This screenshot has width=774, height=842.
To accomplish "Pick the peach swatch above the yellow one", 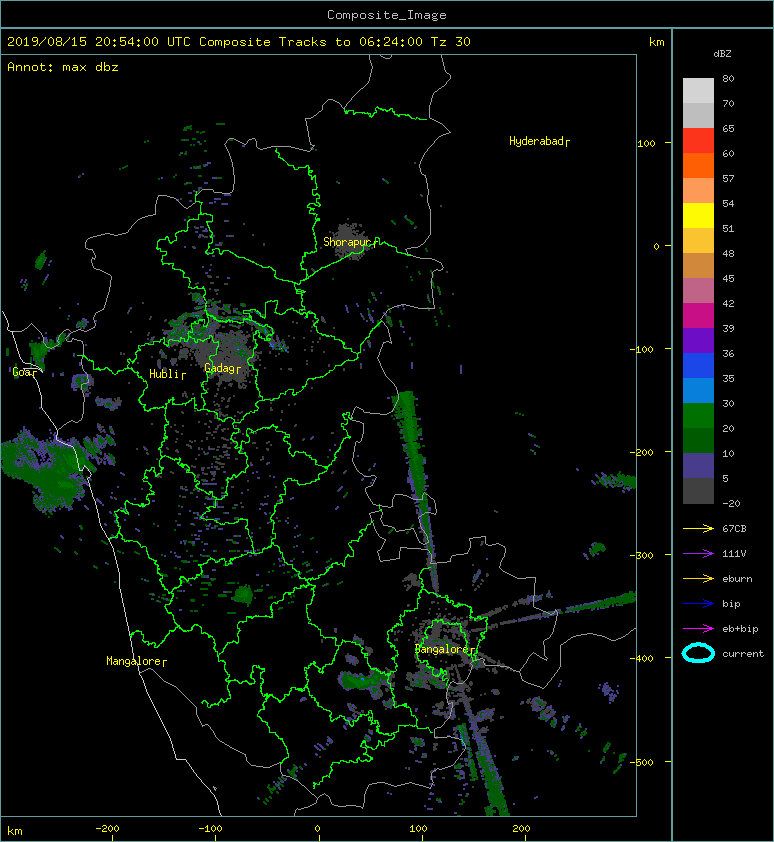I will (698, 190).
